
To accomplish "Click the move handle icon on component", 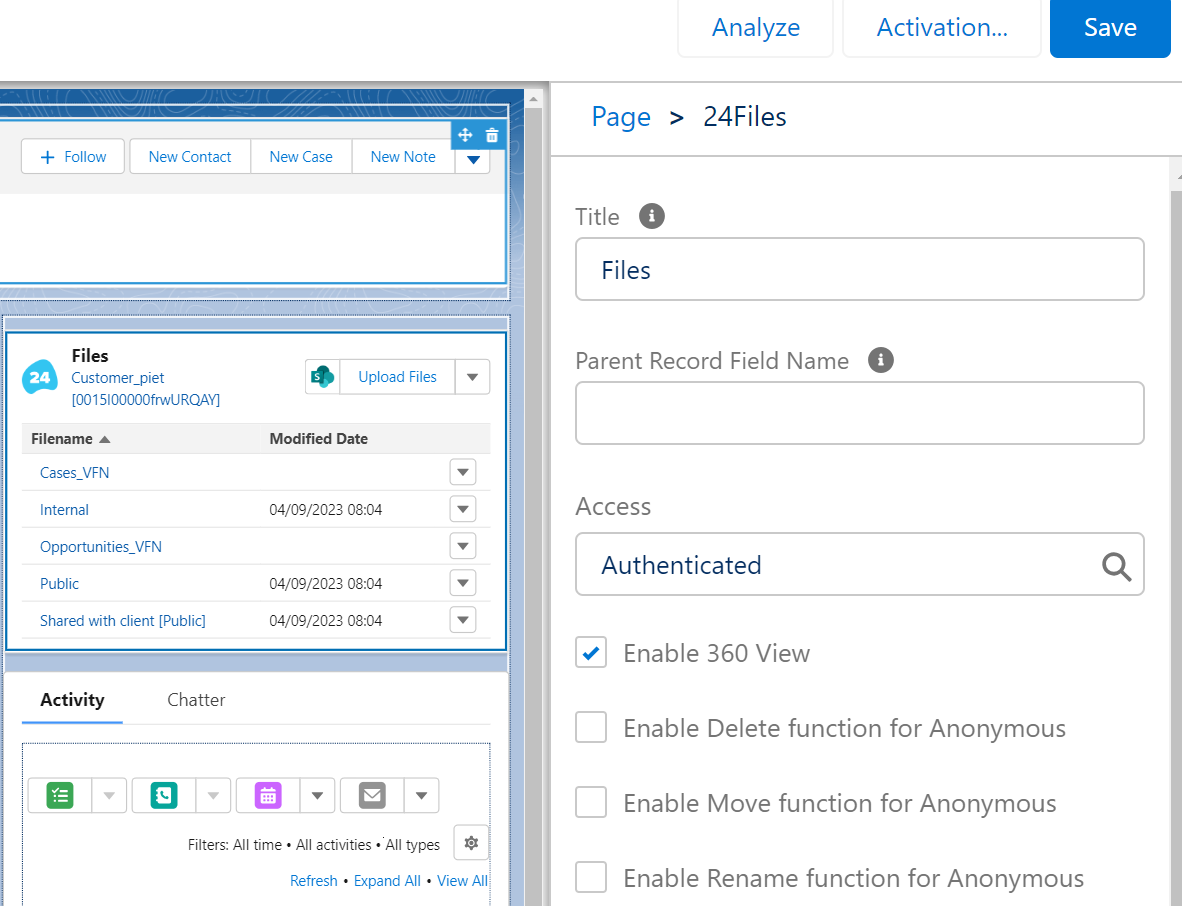I will (465, 135).
